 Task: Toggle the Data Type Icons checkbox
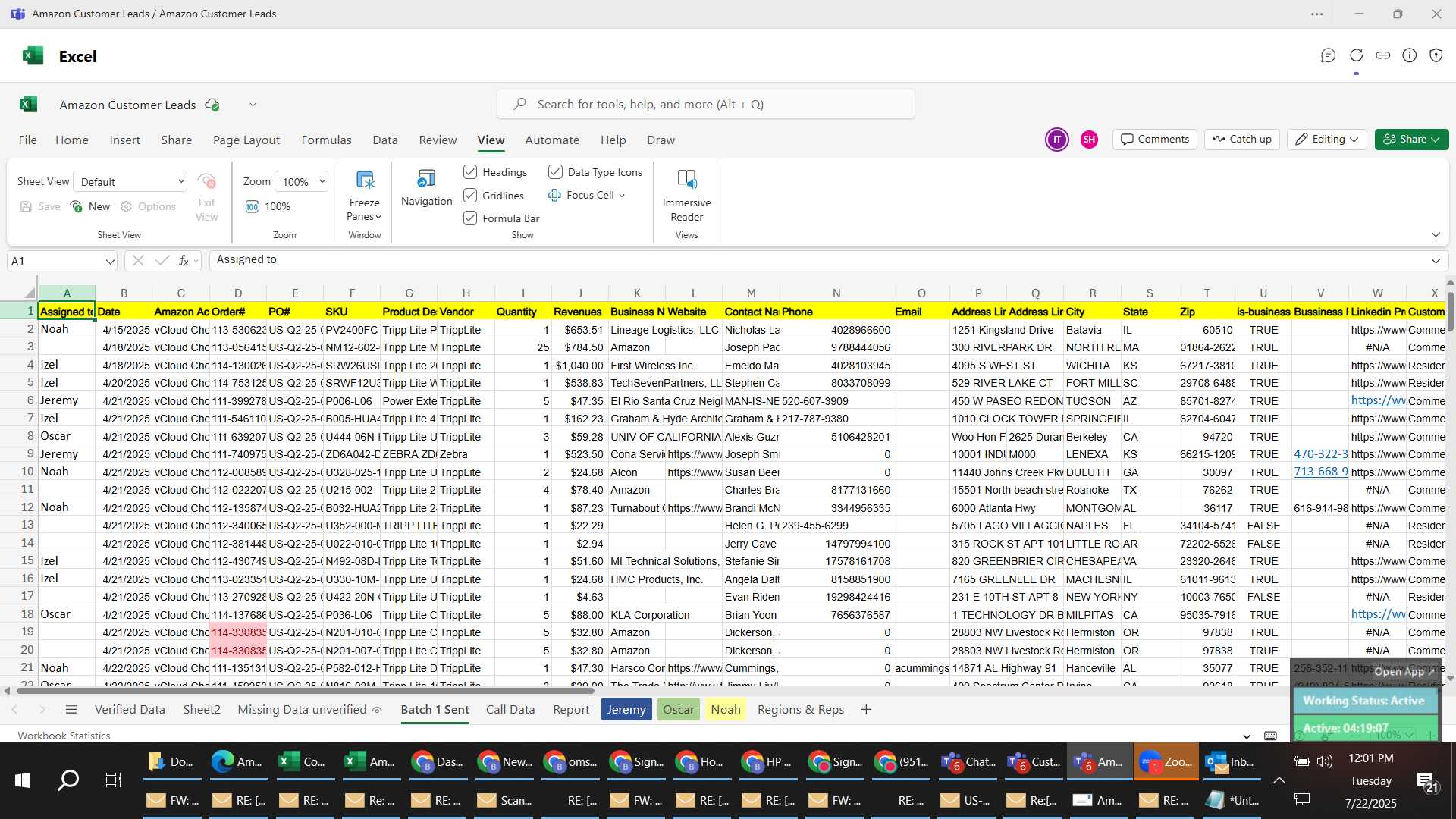pos(555,172)
